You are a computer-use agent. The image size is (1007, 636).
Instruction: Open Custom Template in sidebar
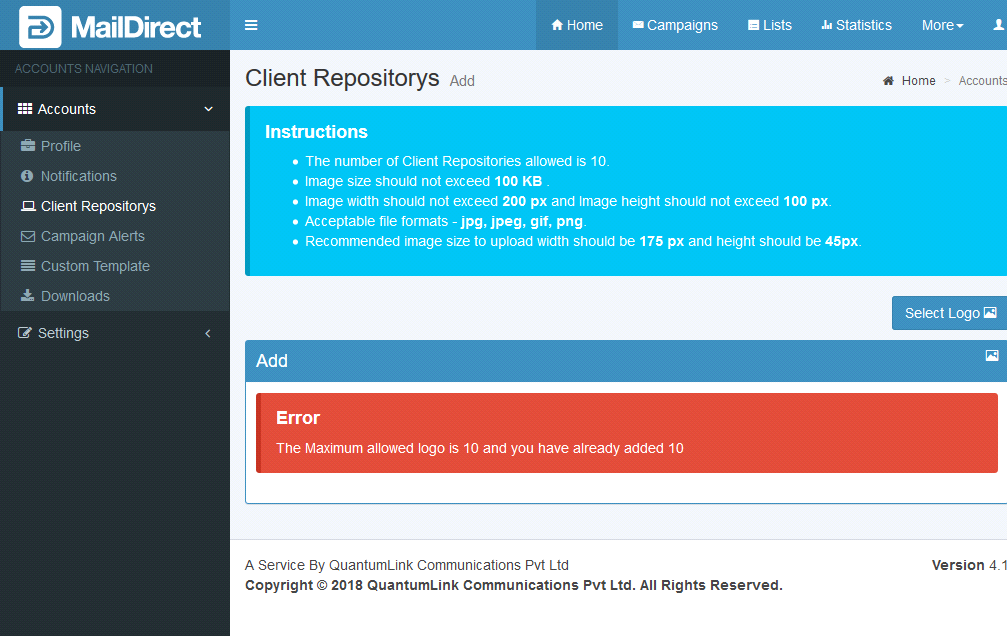(95, 266)
